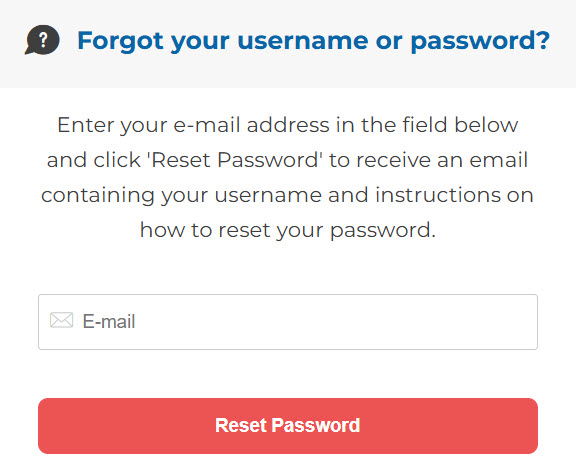Click the empty right side of the email field
The height and width of the screenshot is (465, 576).
[404, 322]
